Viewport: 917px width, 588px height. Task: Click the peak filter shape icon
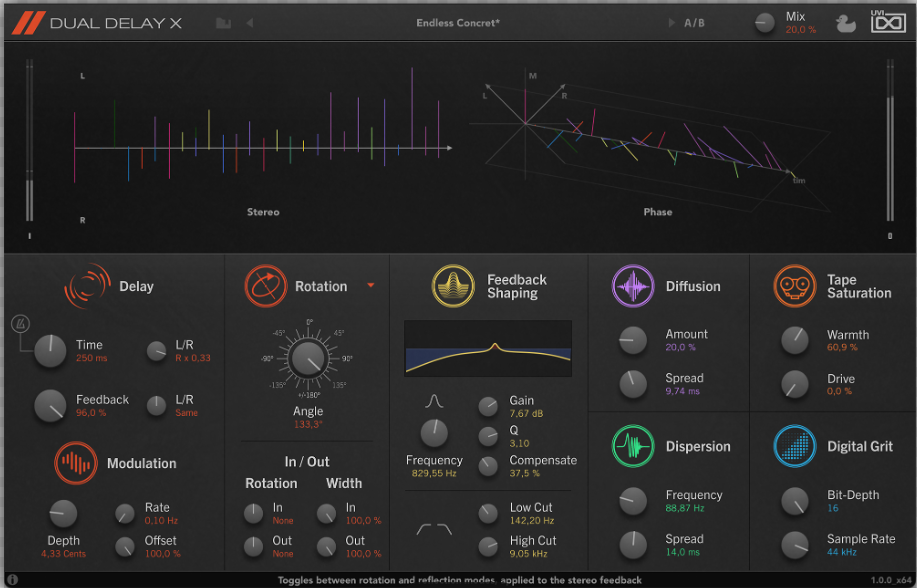tap(434, 401)
